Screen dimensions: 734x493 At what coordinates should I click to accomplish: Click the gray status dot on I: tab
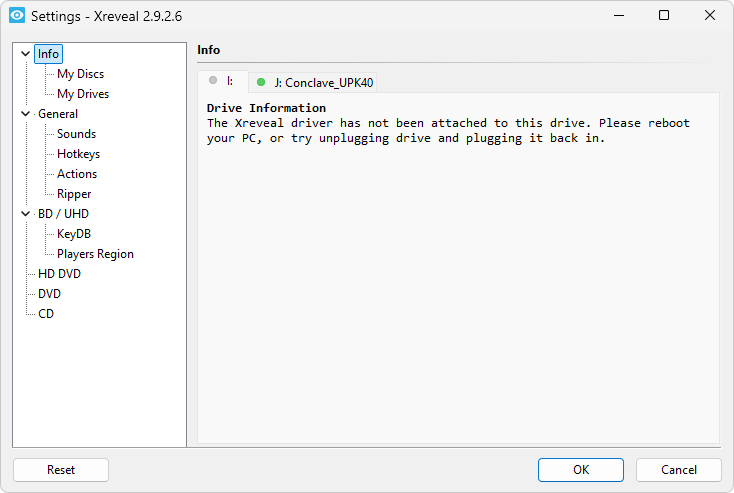pyautogui.click(x=213, y=81)
